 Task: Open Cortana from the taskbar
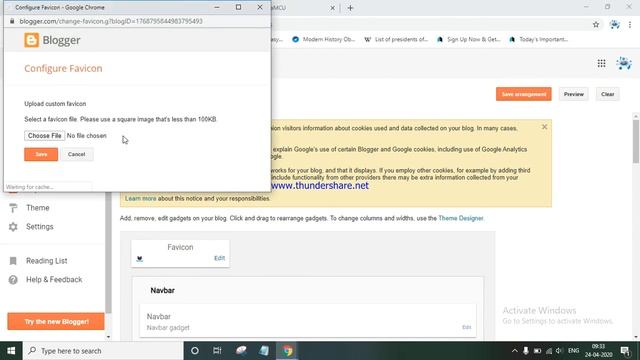tap(195, 351)
